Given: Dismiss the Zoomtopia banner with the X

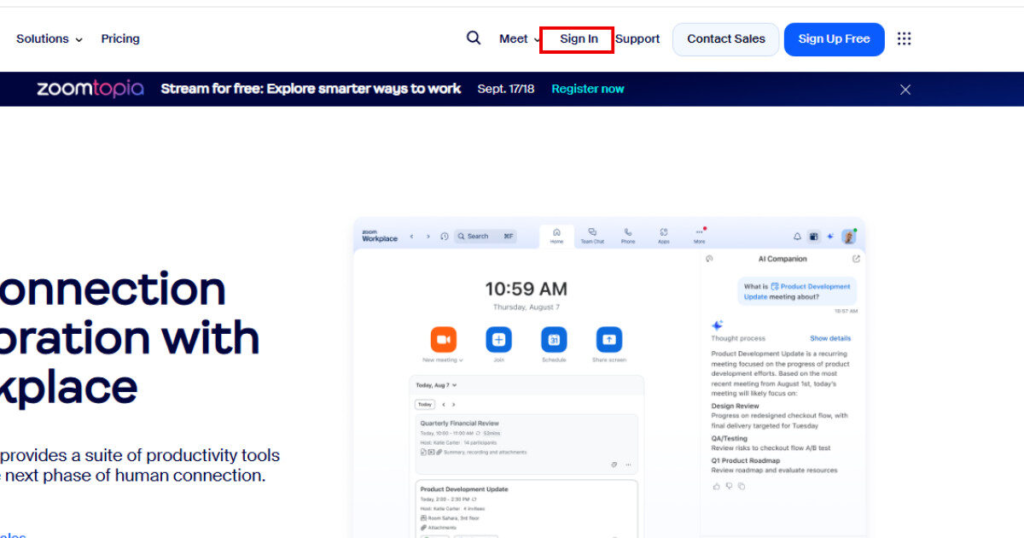Looking at the screenshot, I should coord(905,89).
